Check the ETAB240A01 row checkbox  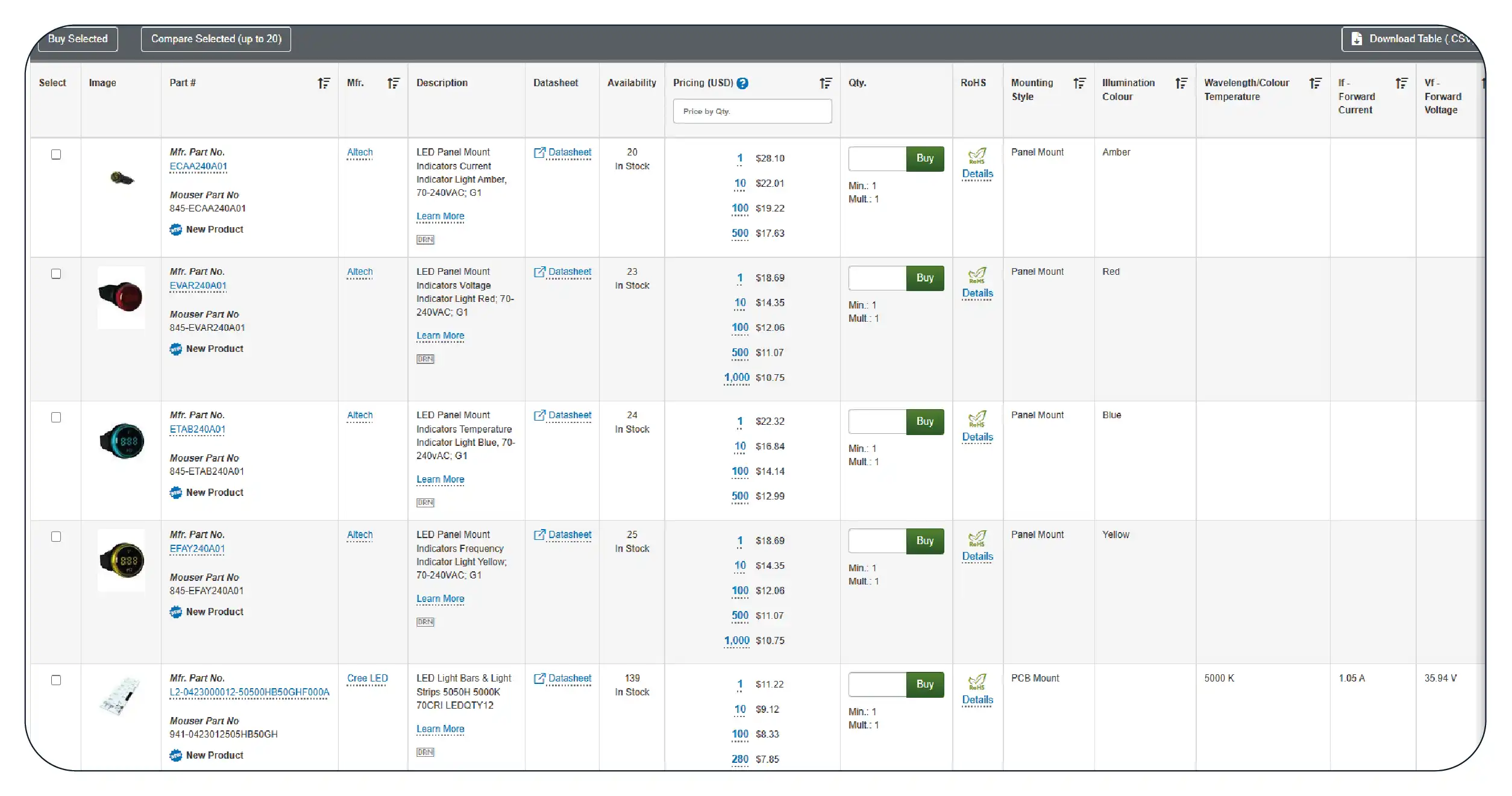(56, 418)
